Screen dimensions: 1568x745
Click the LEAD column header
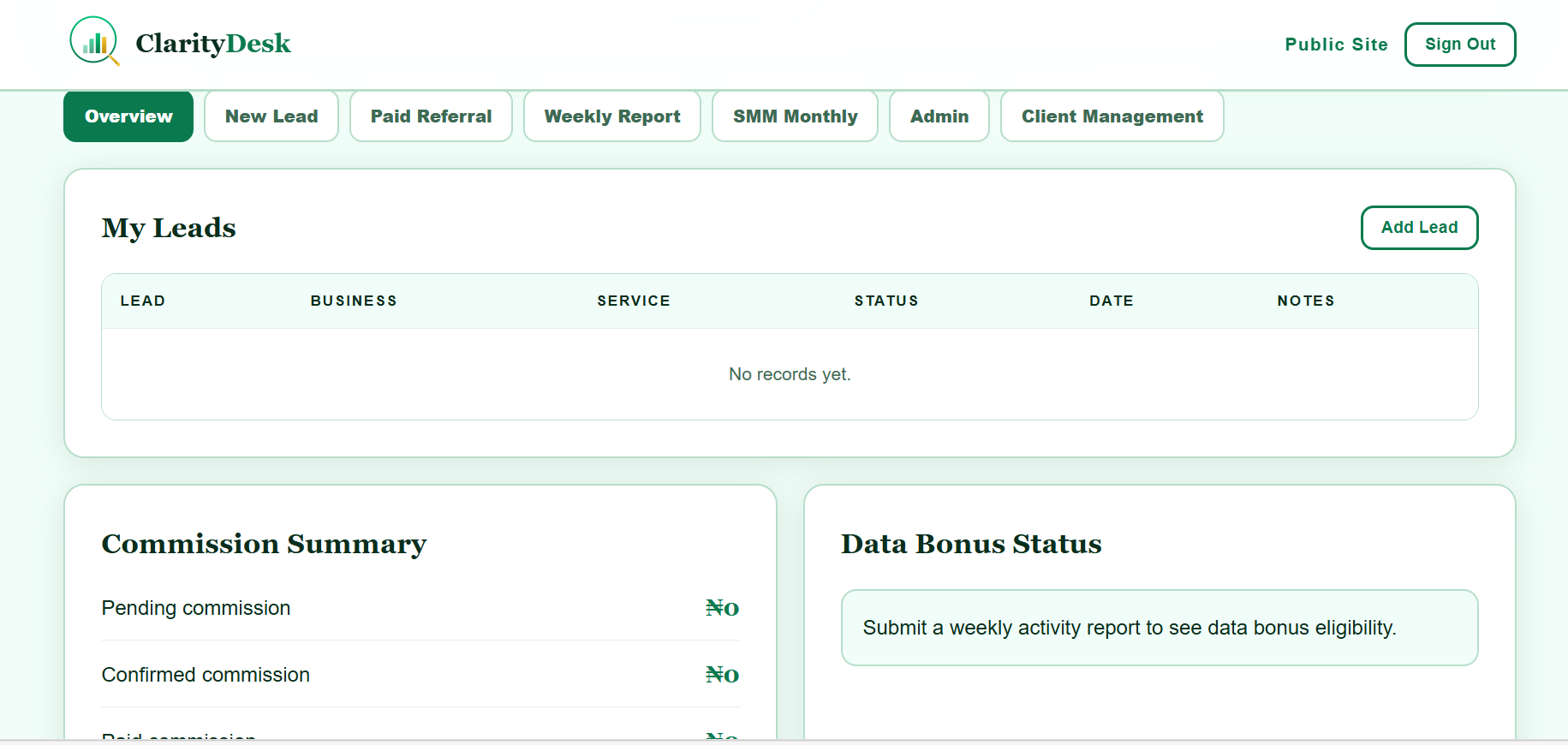pos(143,301)
